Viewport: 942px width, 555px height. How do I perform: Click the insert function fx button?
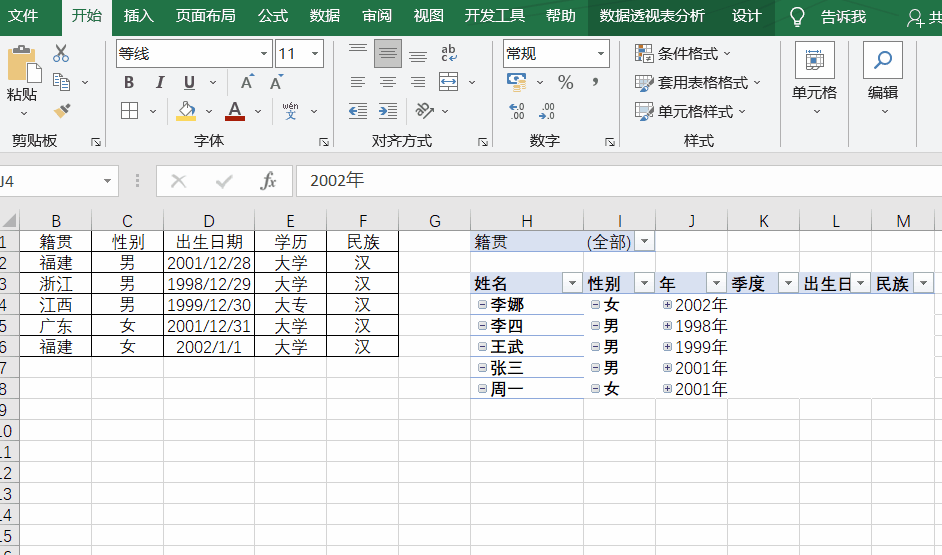point(268,181)
